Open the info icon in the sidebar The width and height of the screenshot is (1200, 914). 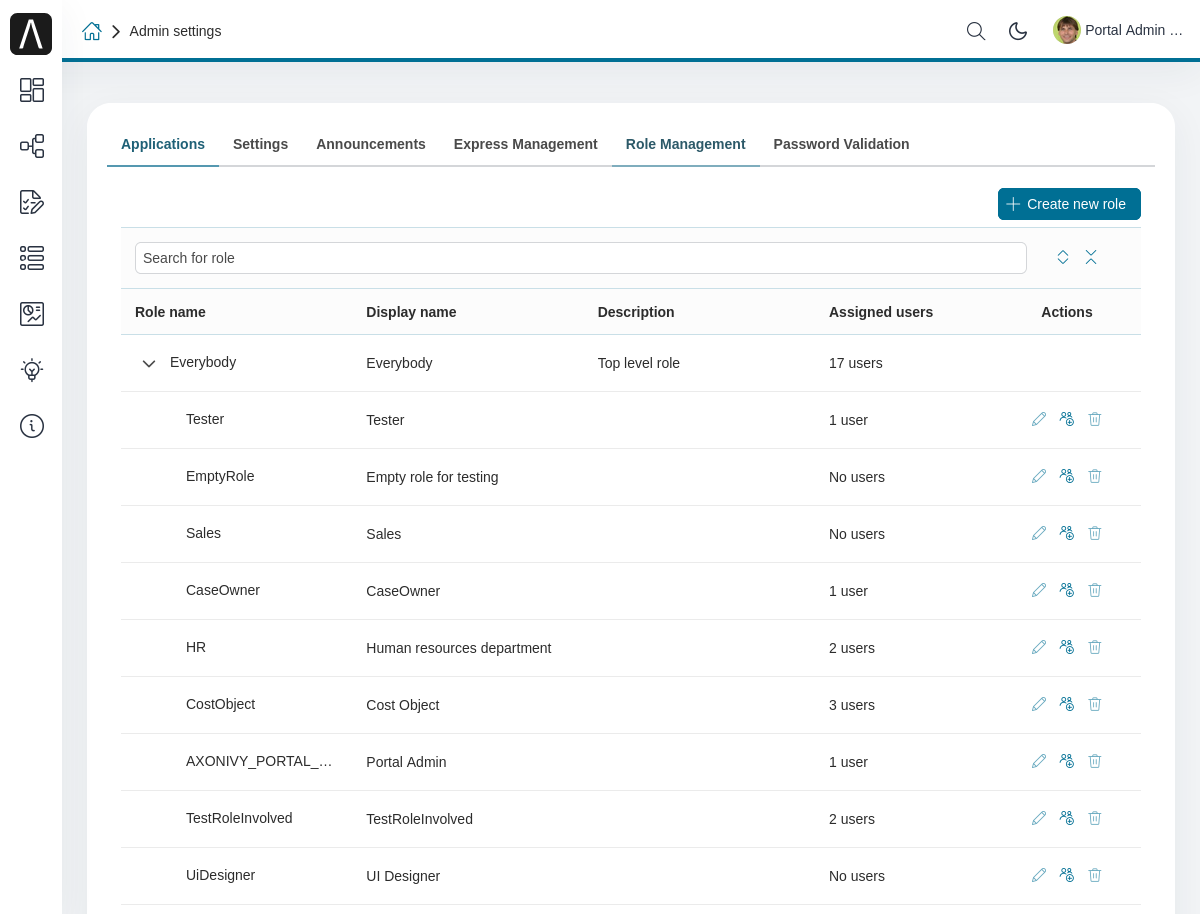(x=31, y=426)
